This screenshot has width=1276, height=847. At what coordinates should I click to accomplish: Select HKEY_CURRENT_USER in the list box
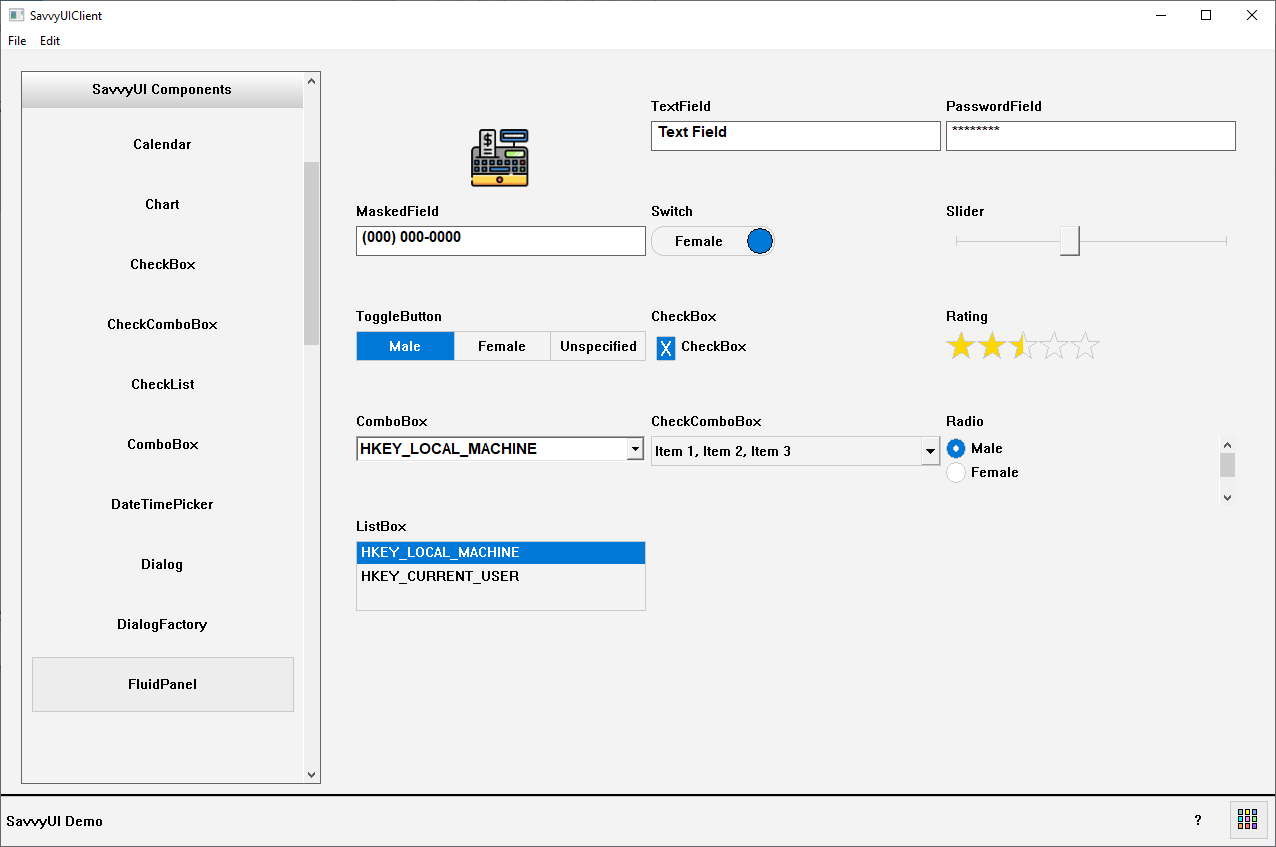[440, 576]
